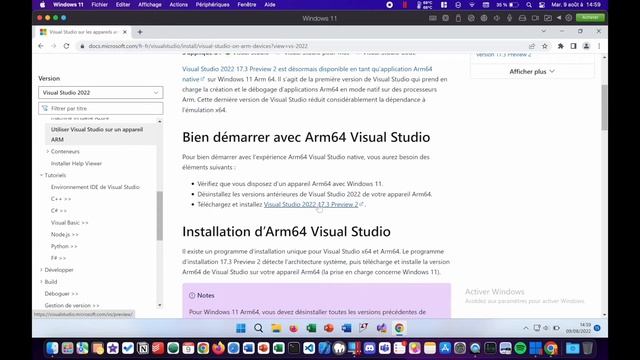Open the Chrome extensions puzzle icon
The width and height of the screenshot is (640, 360).
click(x=560, y=46)
